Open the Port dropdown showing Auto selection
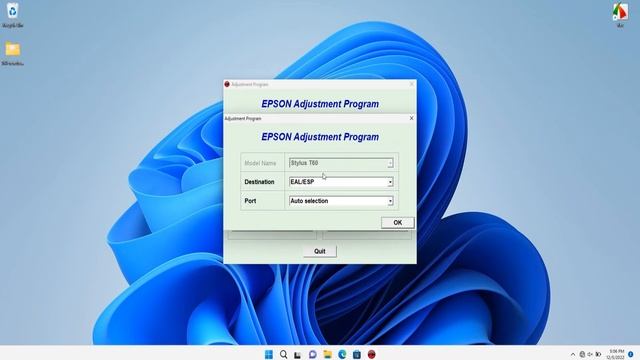This screenshot has height=360, width=640. 341,201
